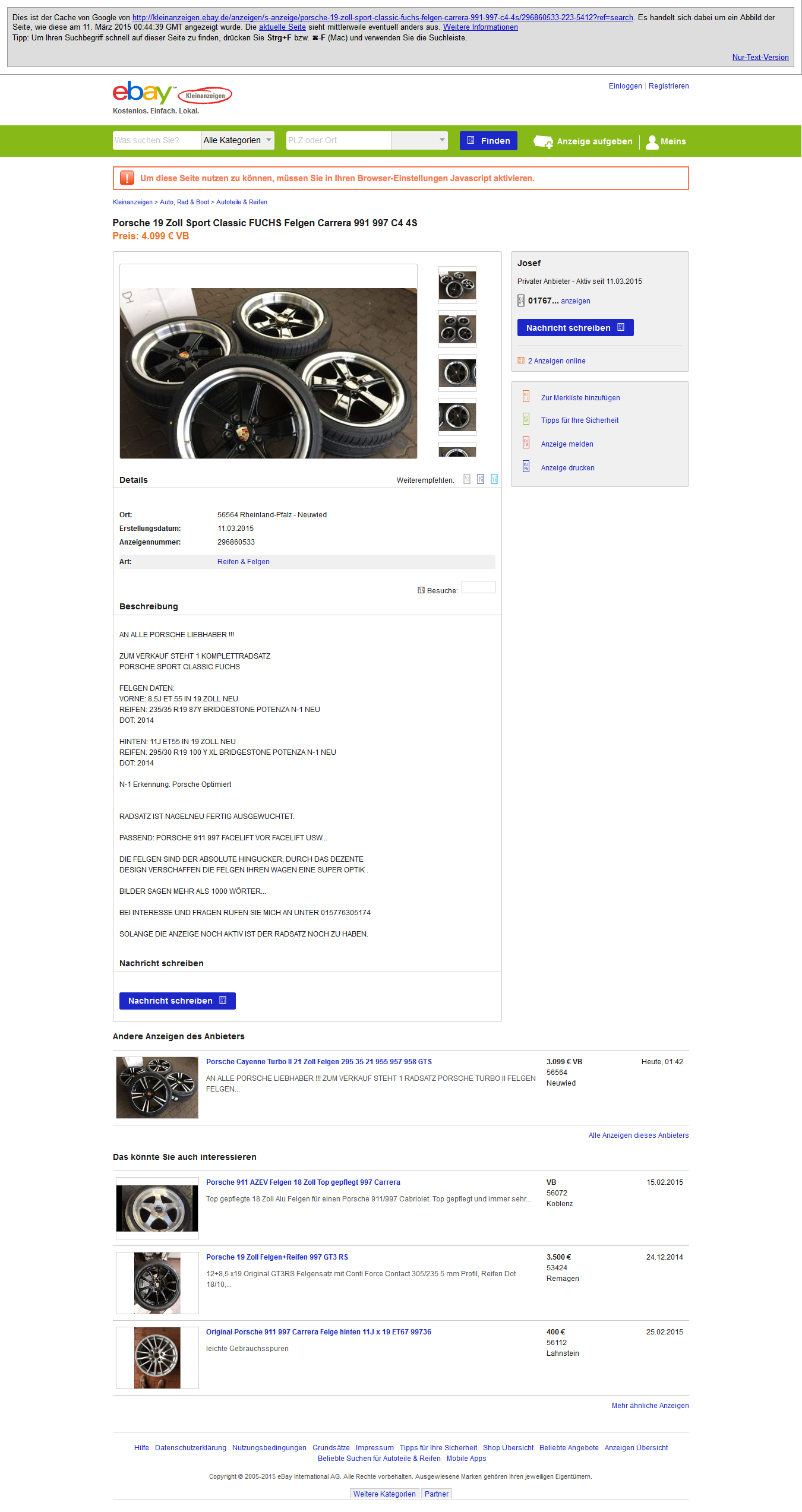The image size is (802, 1512).
Task: Click 'Auto, Rad & Boot' breadcrumb item
Action: (185, 202)
